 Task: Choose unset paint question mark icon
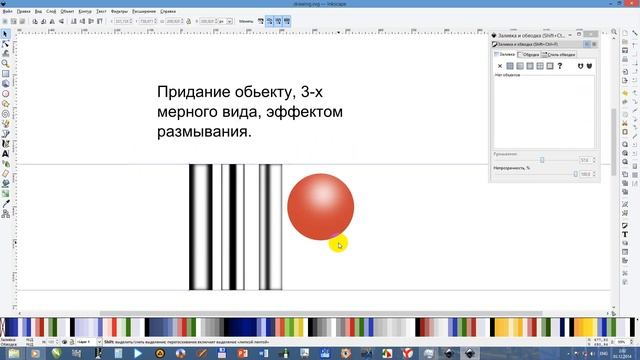[560, 66]
